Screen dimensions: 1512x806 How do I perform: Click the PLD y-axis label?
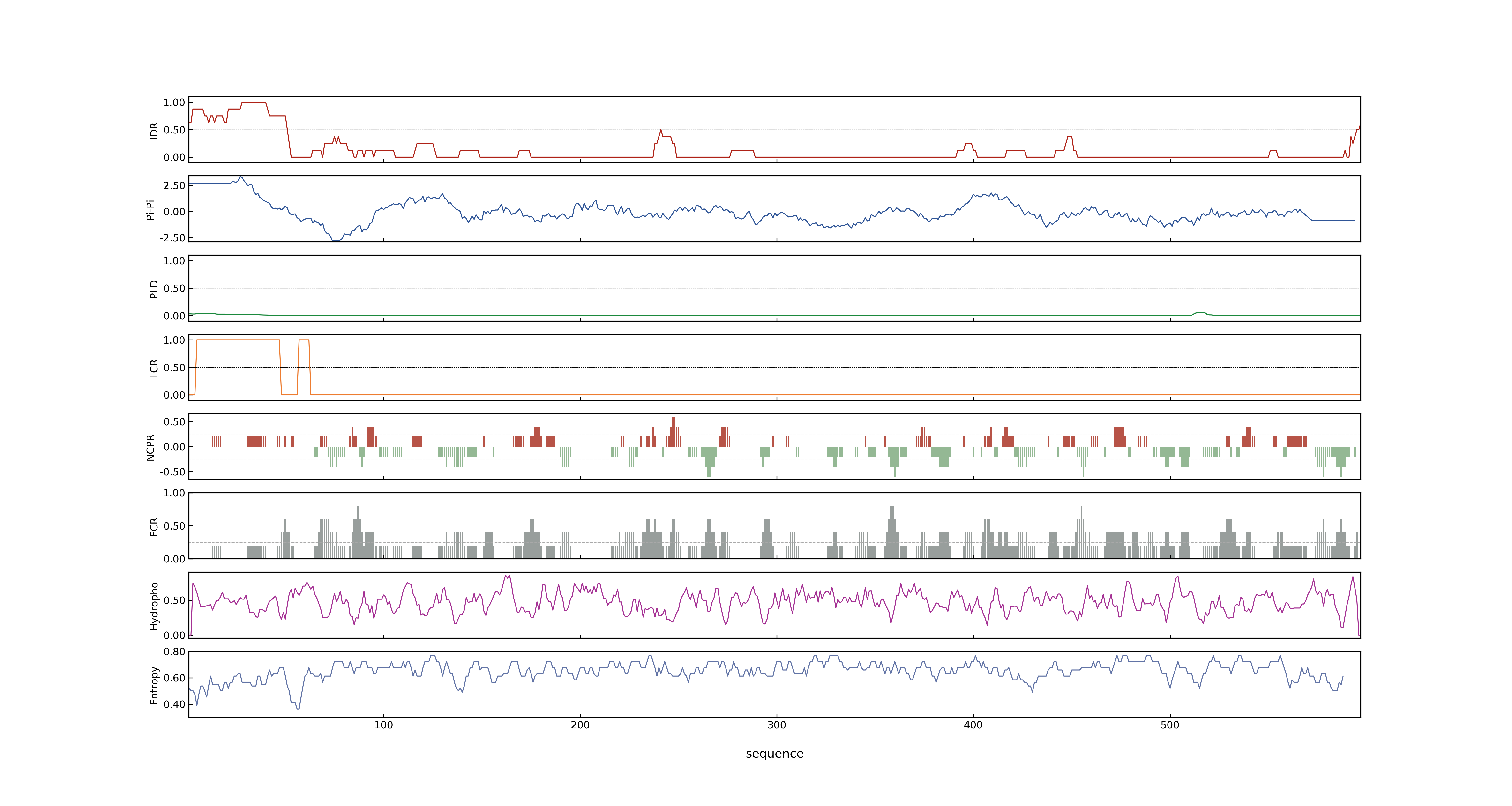coord(154,288)
